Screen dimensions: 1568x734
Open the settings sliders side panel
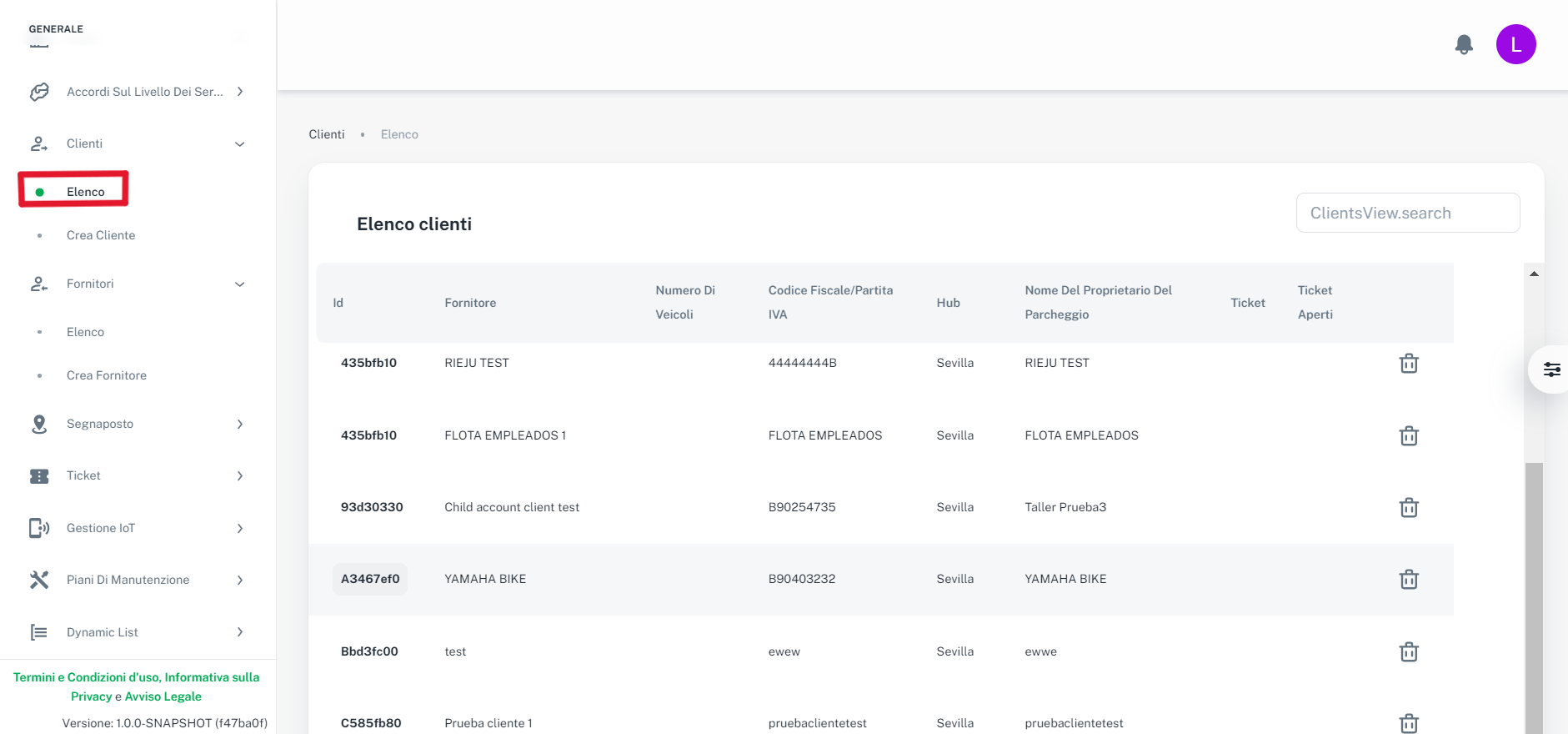click(x=1550, y=370)
